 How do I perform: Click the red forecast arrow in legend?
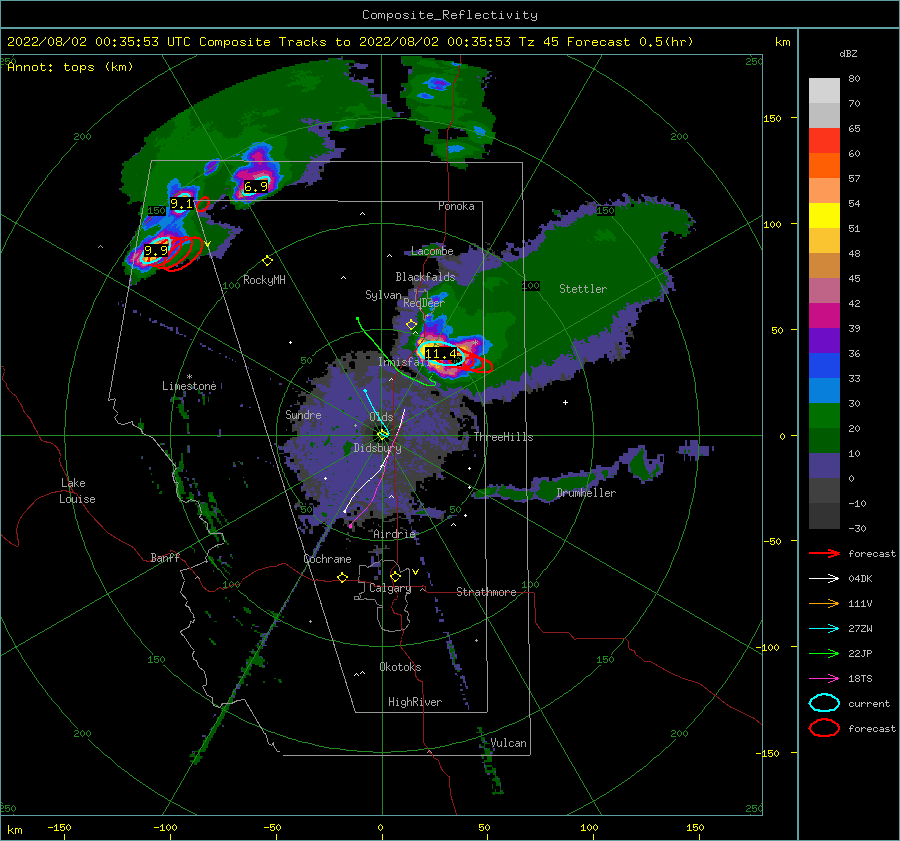coord(824,553)
